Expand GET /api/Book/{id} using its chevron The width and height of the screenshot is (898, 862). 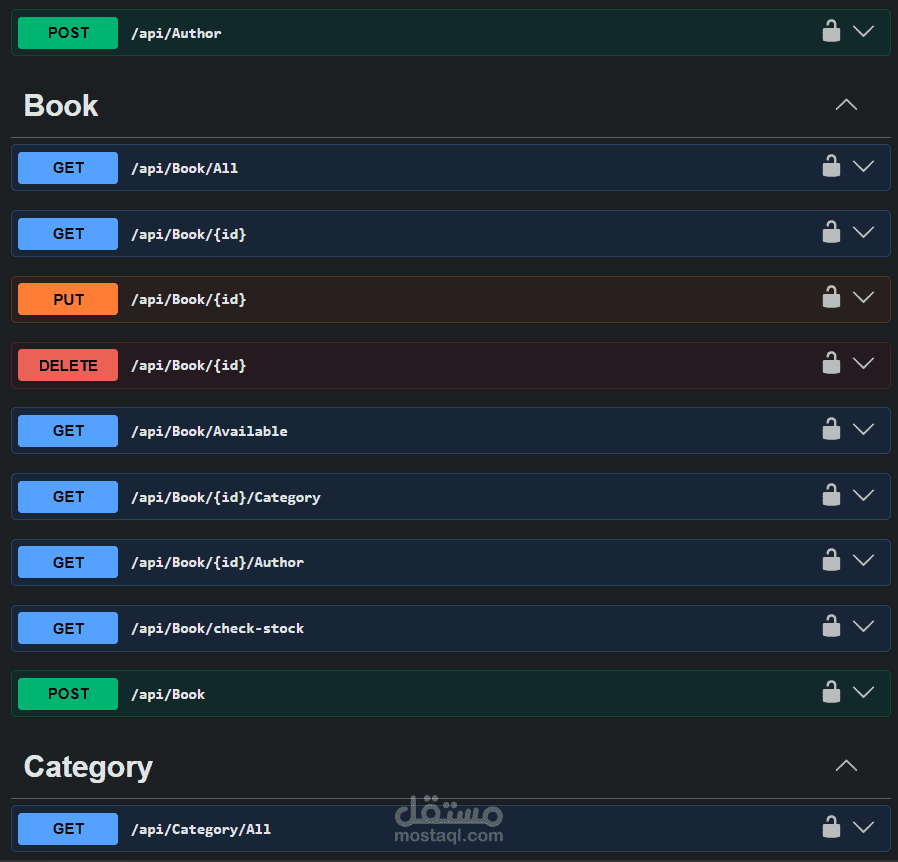[x=863, y=232]
